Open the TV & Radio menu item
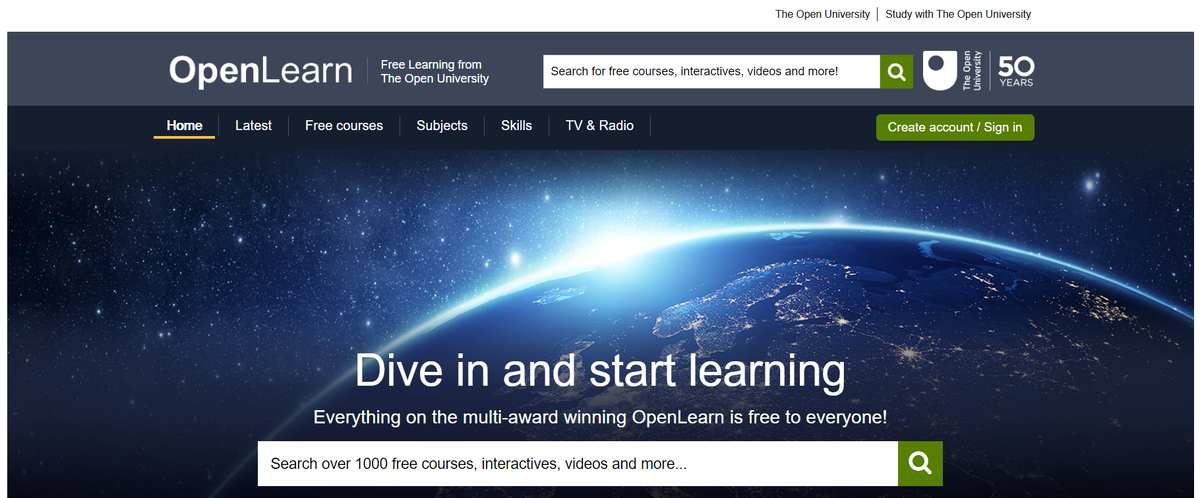The height and width of the screenshot is (498, 1200). pyautogui.click(x=599, y=126)
